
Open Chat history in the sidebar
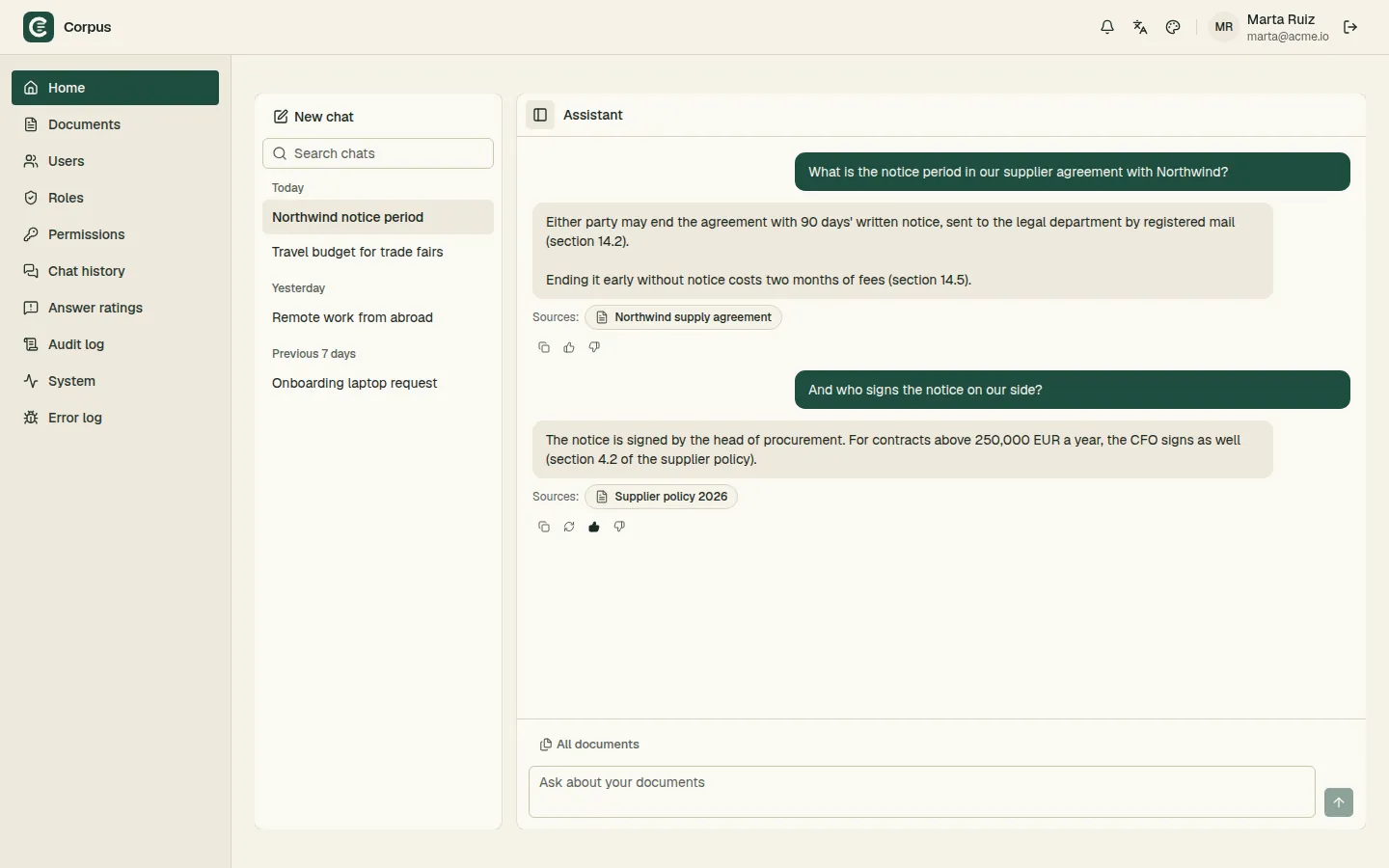tap(115, 271)
